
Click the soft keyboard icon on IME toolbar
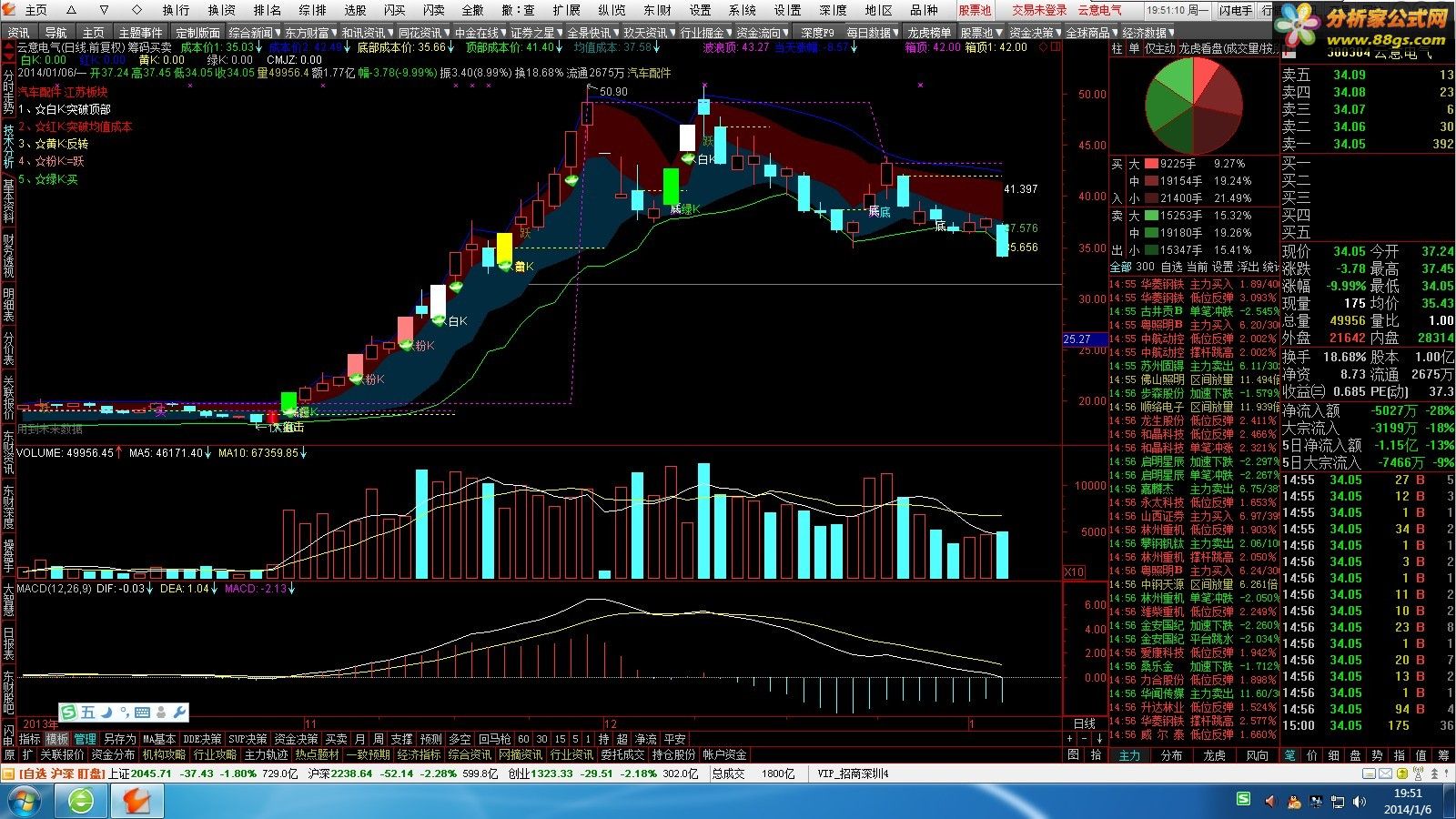pos(143,713)
